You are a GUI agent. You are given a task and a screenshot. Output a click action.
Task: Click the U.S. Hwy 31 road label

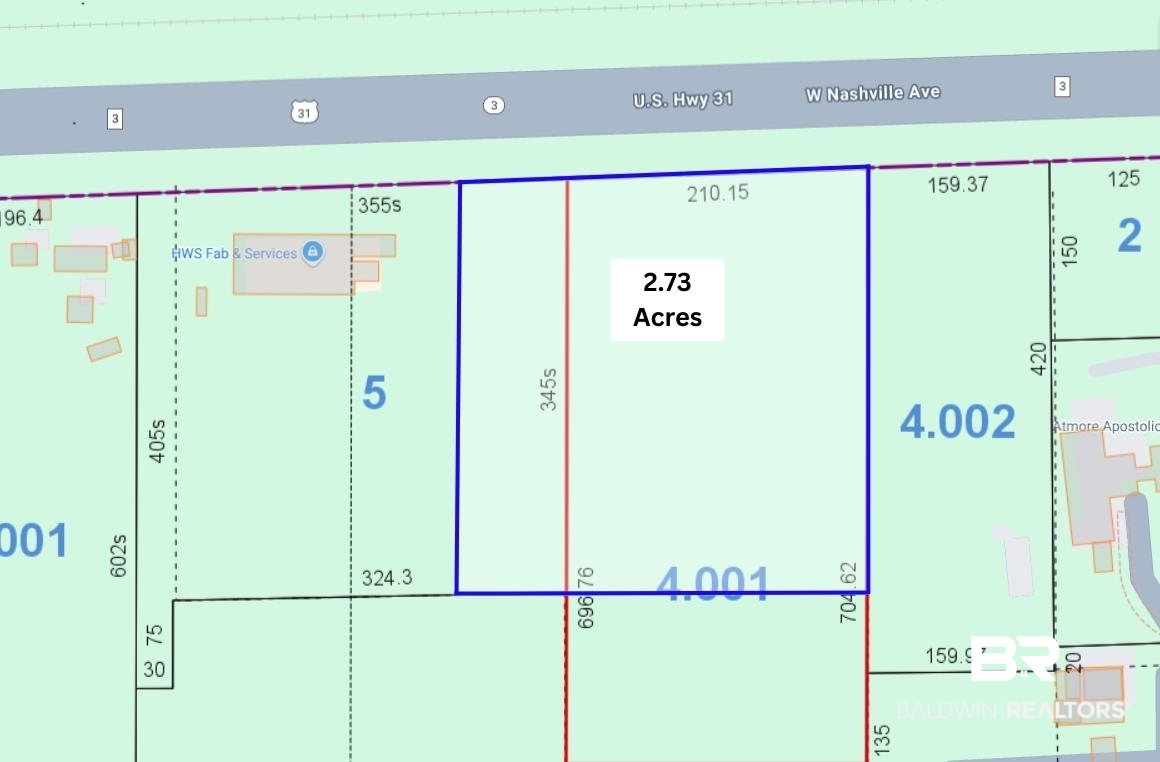pos(683,100)
